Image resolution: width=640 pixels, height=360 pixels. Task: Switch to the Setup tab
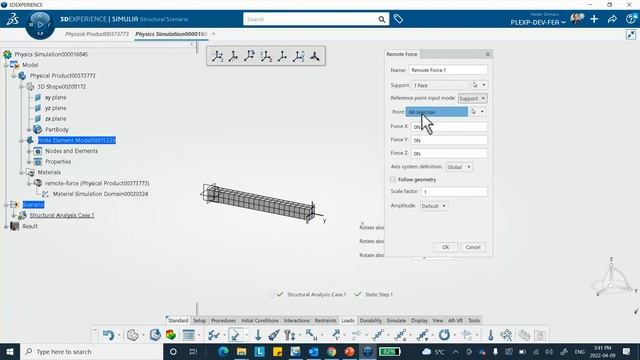[200, 320]
